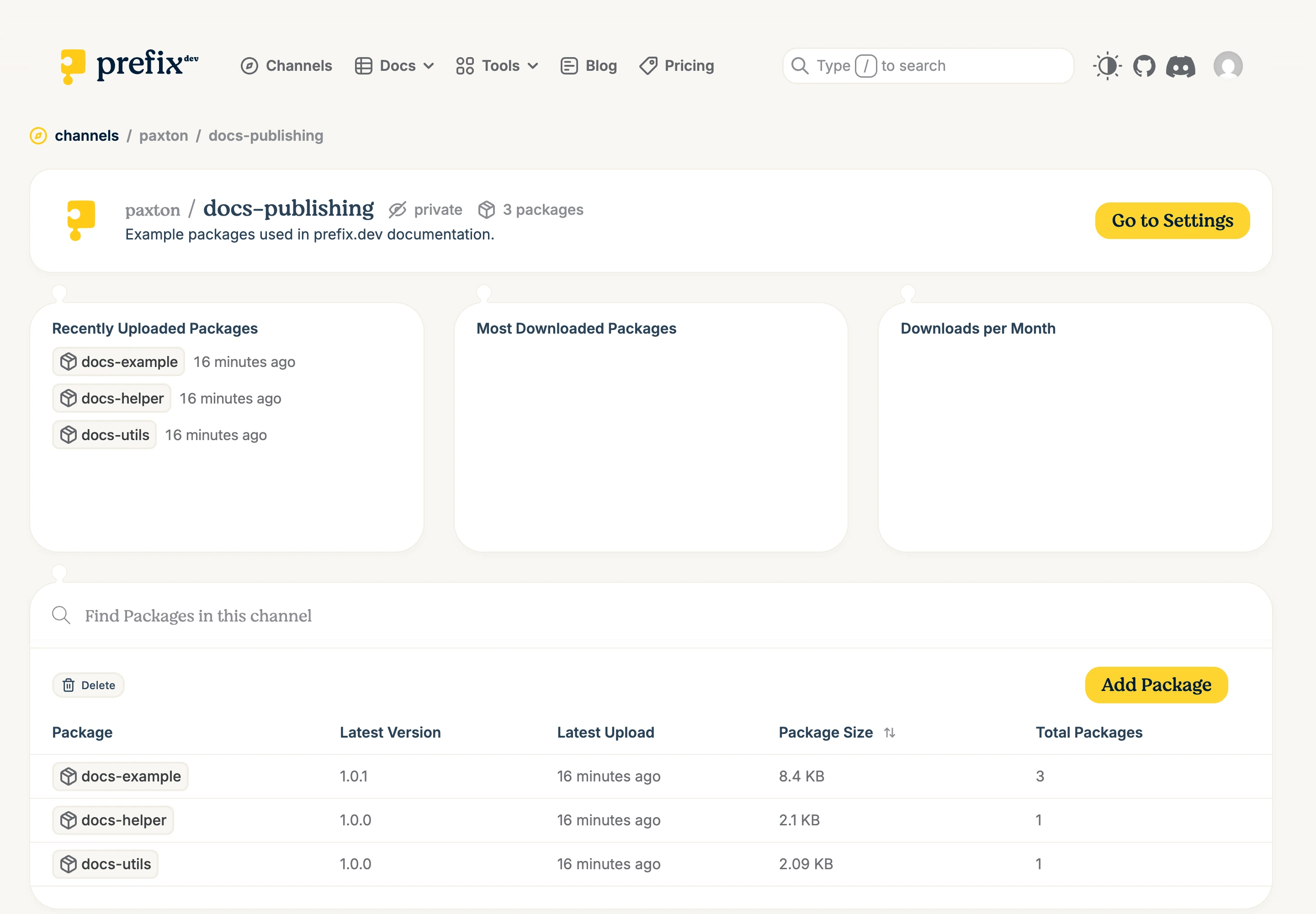Open docs-example package in the table
Screen dimensions: 1316x914
click(x=120, y=776)
